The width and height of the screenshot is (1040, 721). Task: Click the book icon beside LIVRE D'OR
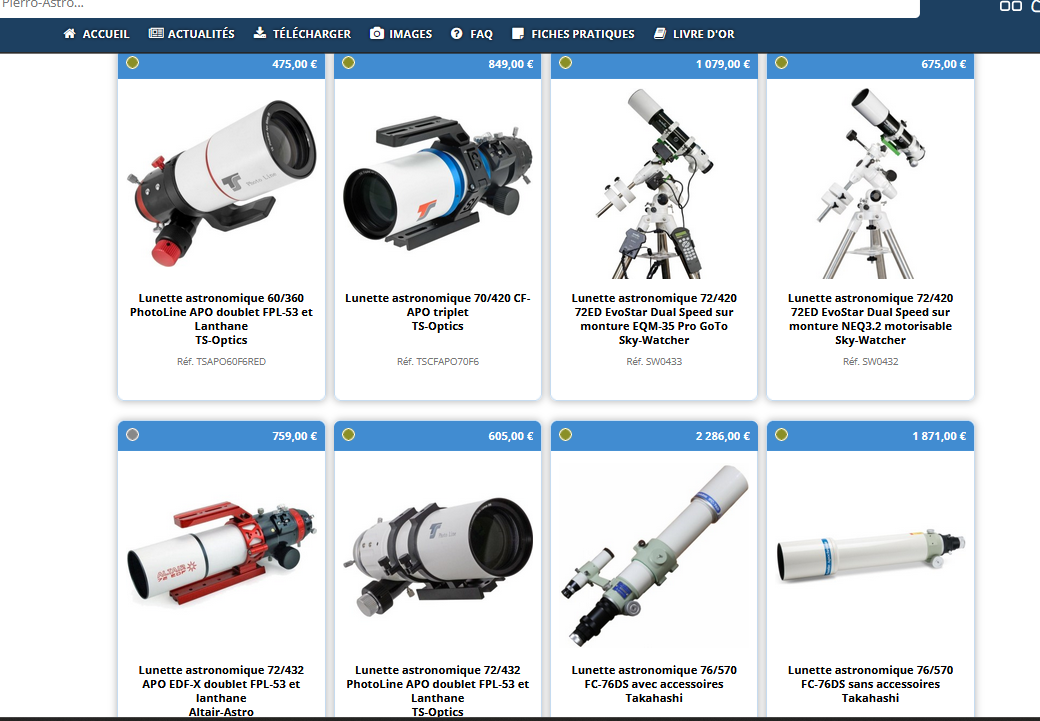pyautogui.click(x=660, y=33)
